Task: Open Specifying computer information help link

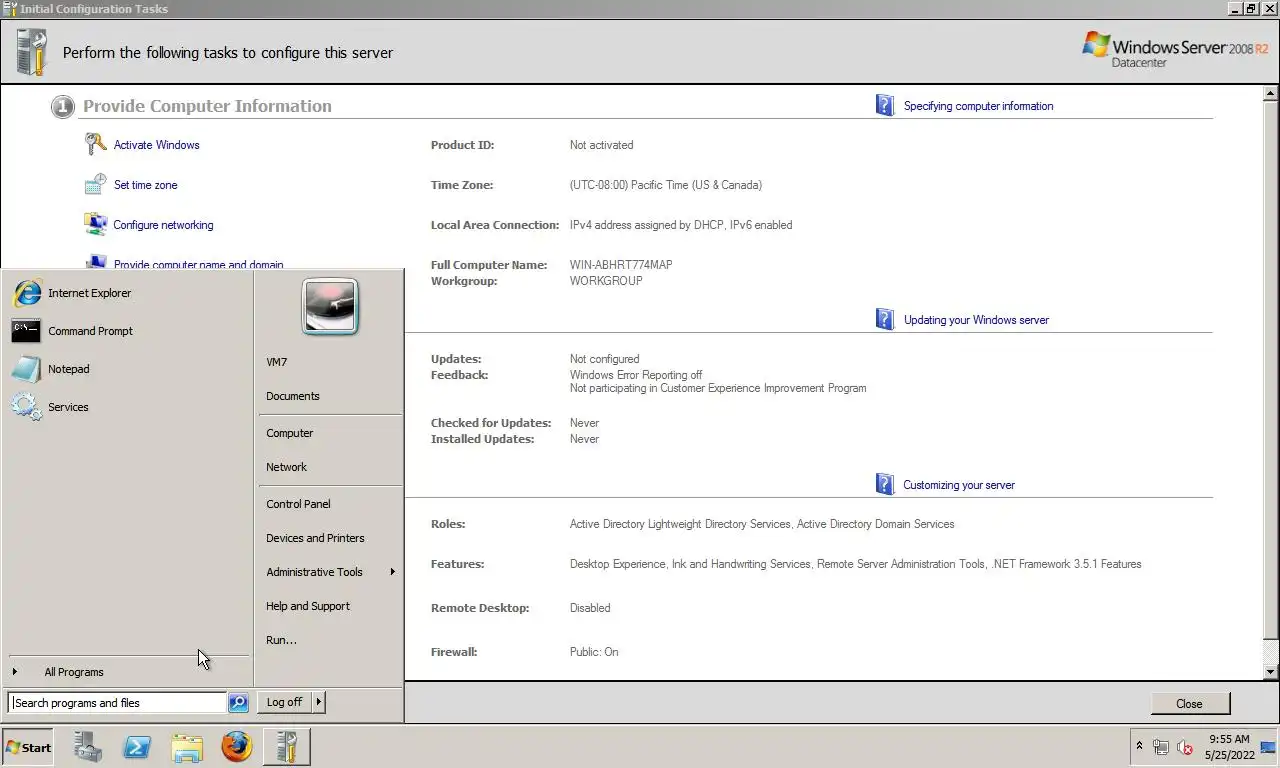Action: [978, 106]
